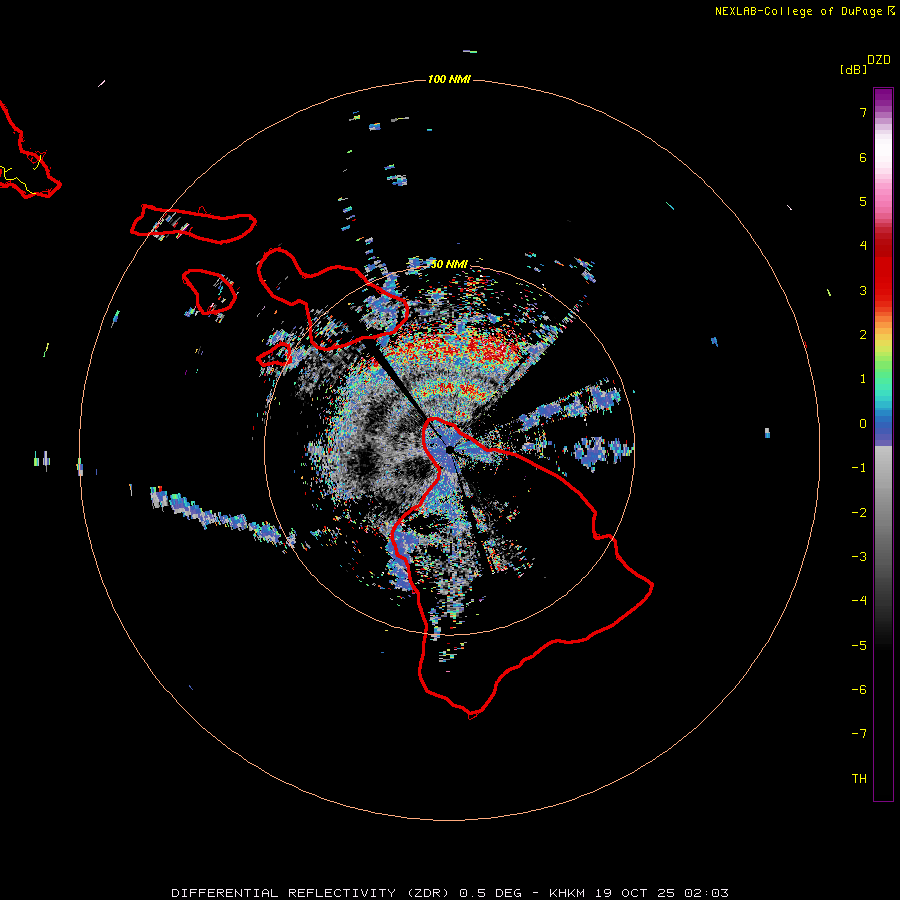Click the 0 value on color scale

[x=863, y=424]
